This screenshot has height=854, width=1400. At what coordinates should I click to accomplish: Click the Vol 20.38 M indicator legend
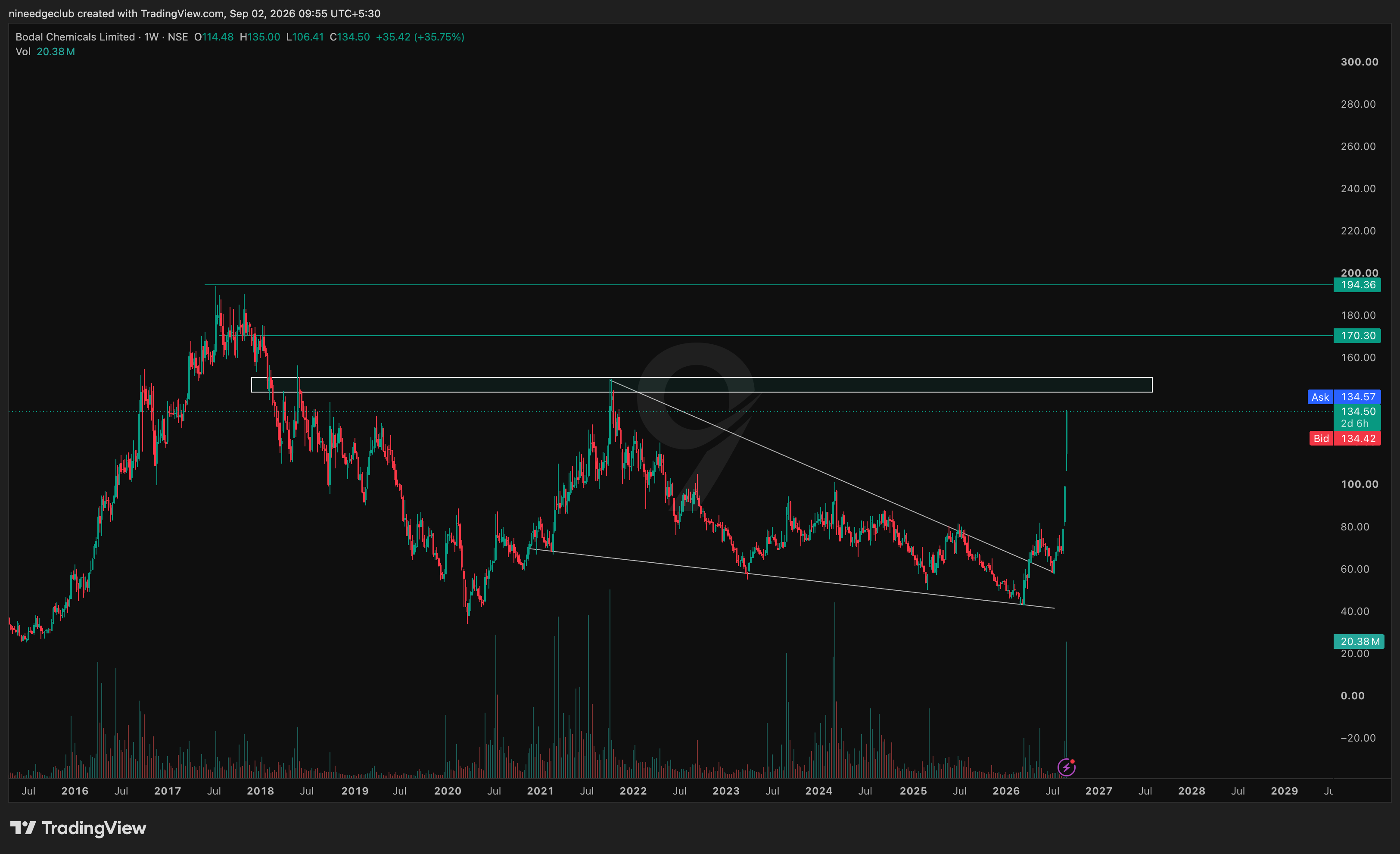[x=45, y=52]
